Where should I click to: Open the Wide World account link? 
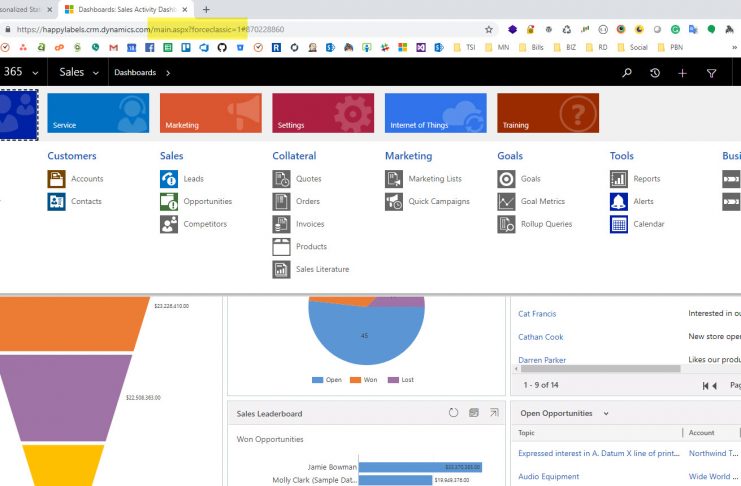(x=713, y=476)
